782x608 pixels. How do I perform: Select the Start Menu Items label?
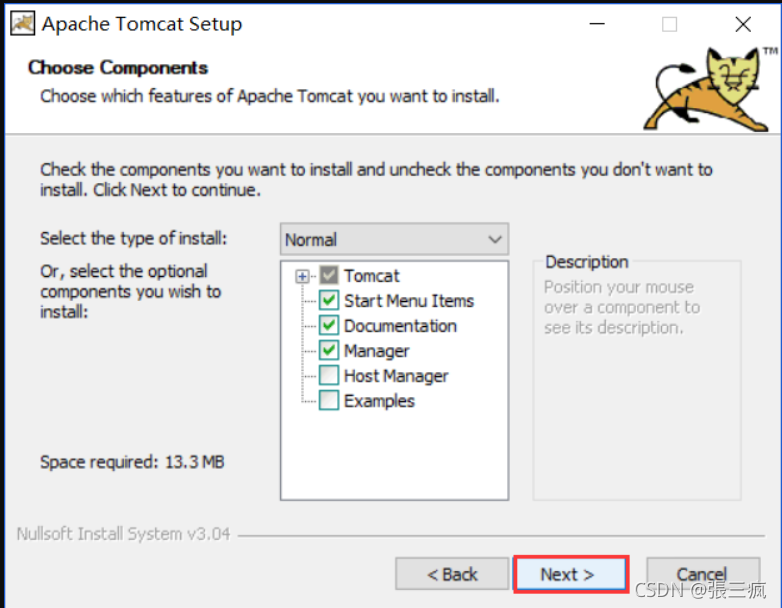[x=409, y=301]
